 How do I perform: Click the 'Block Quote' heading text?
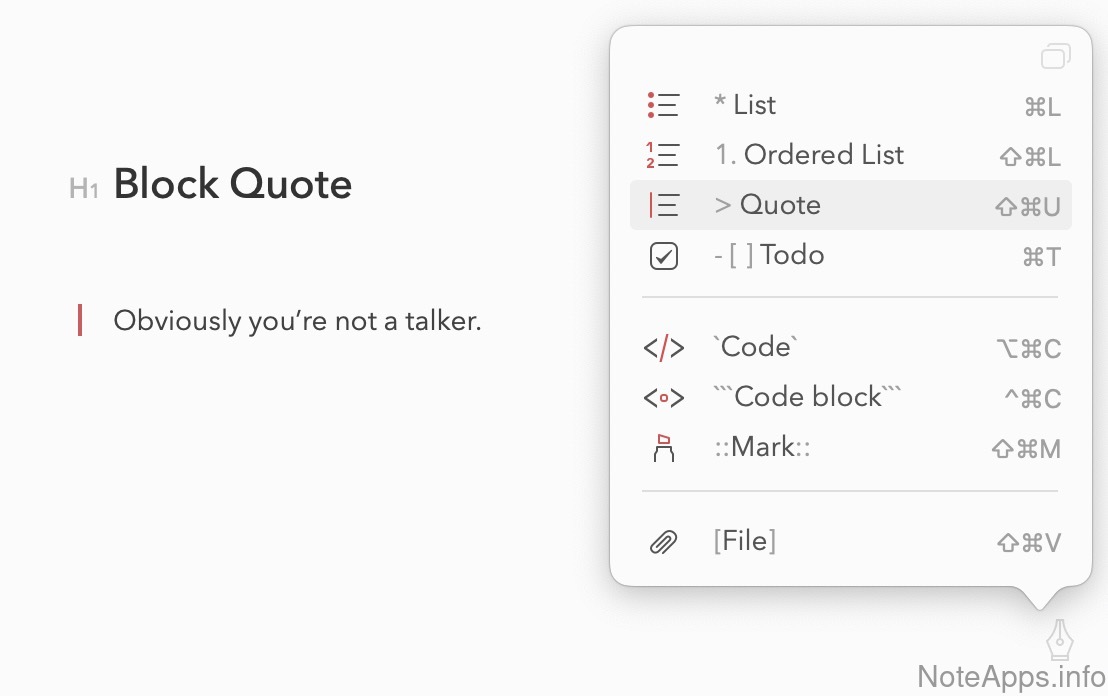pyautogui.click(x=232, y=185)
